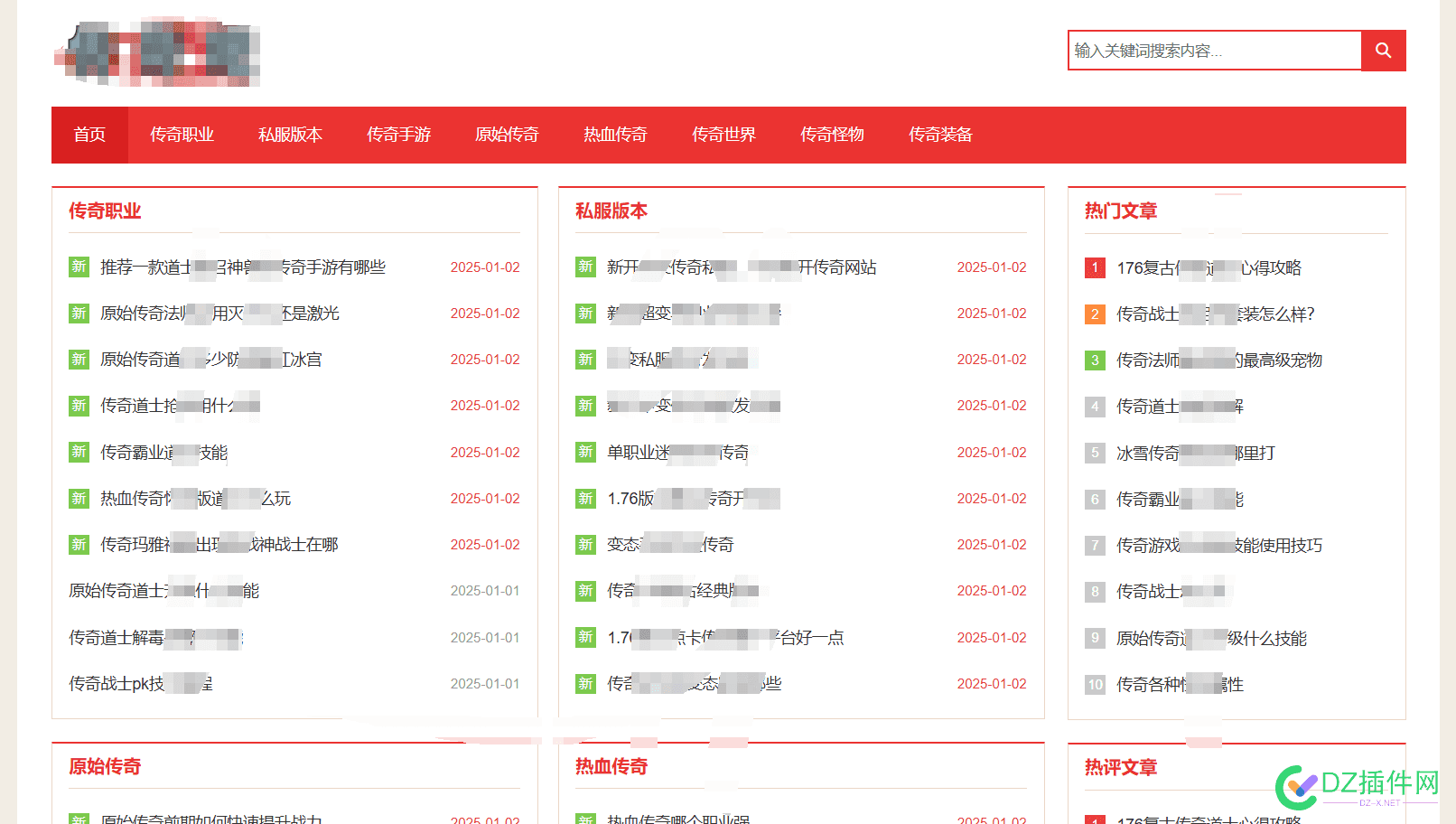Screen dimensions: 1456x824
Task: Go to 私服版本 in the nav bar
Action: [x=290, y=135]
